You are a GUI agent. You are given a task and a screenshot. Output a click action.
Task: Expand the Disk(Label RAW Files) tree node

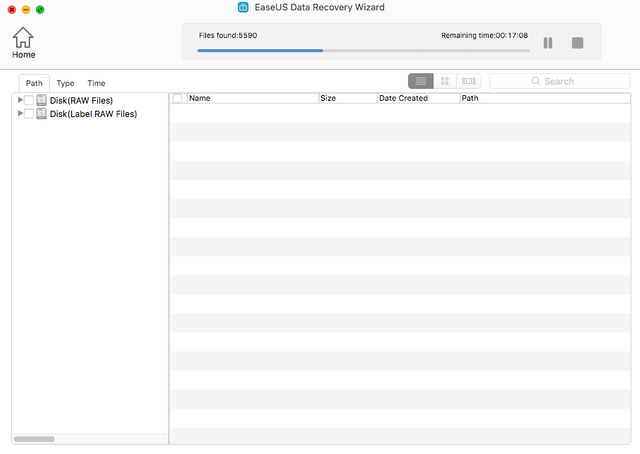coord(20,113)
